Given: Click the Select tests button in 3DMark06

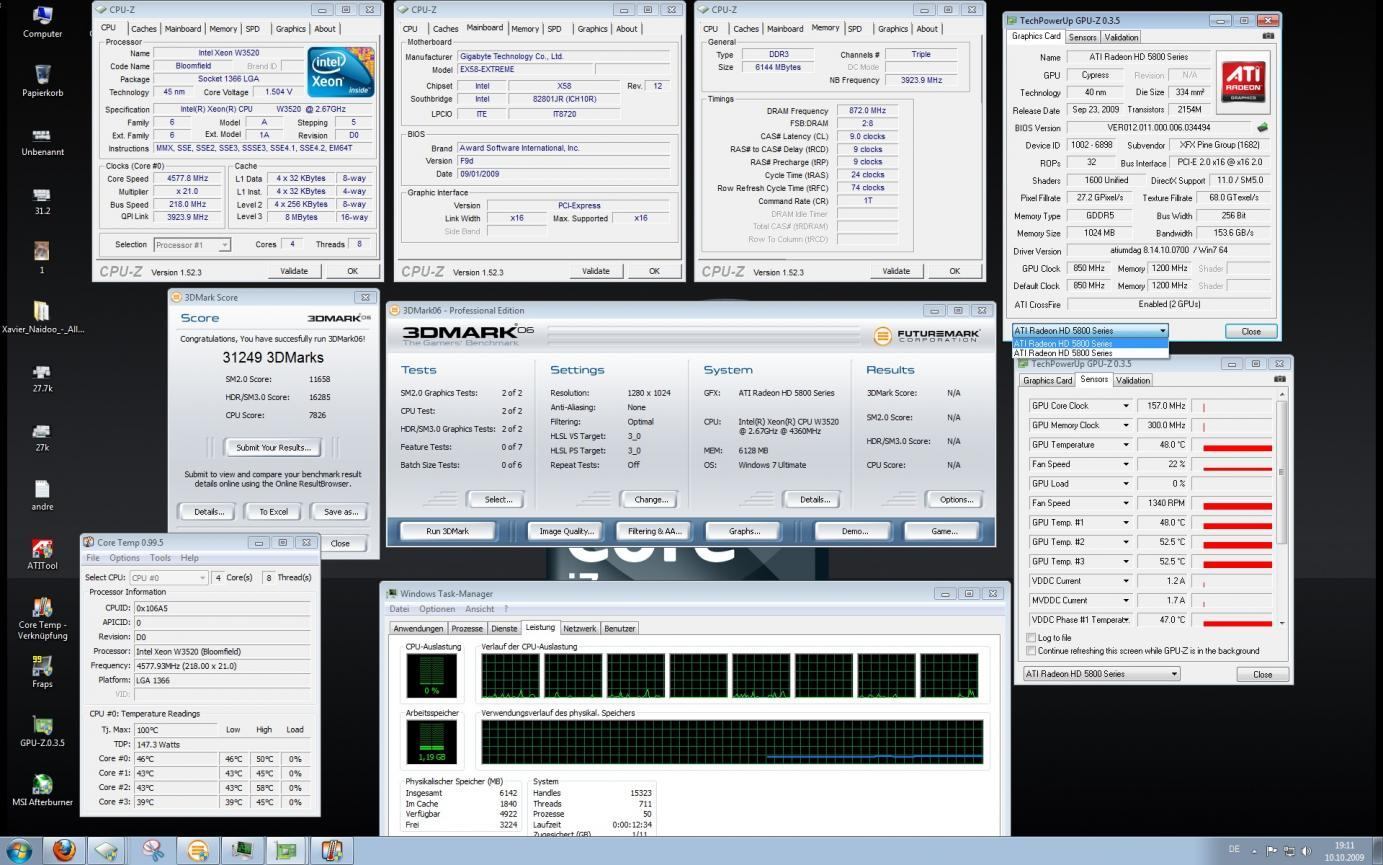Looking at the screenshot, I should (498, 499).
